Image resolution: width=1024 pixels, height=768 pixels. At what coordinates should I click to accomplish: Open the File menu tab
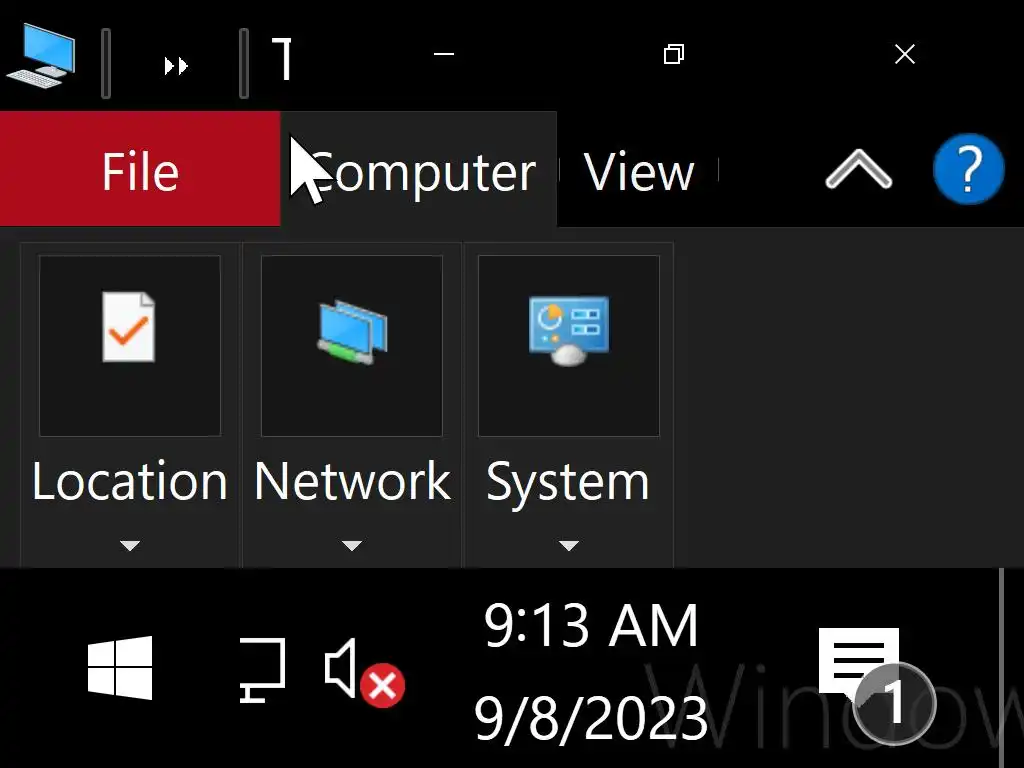coord(140,169)
